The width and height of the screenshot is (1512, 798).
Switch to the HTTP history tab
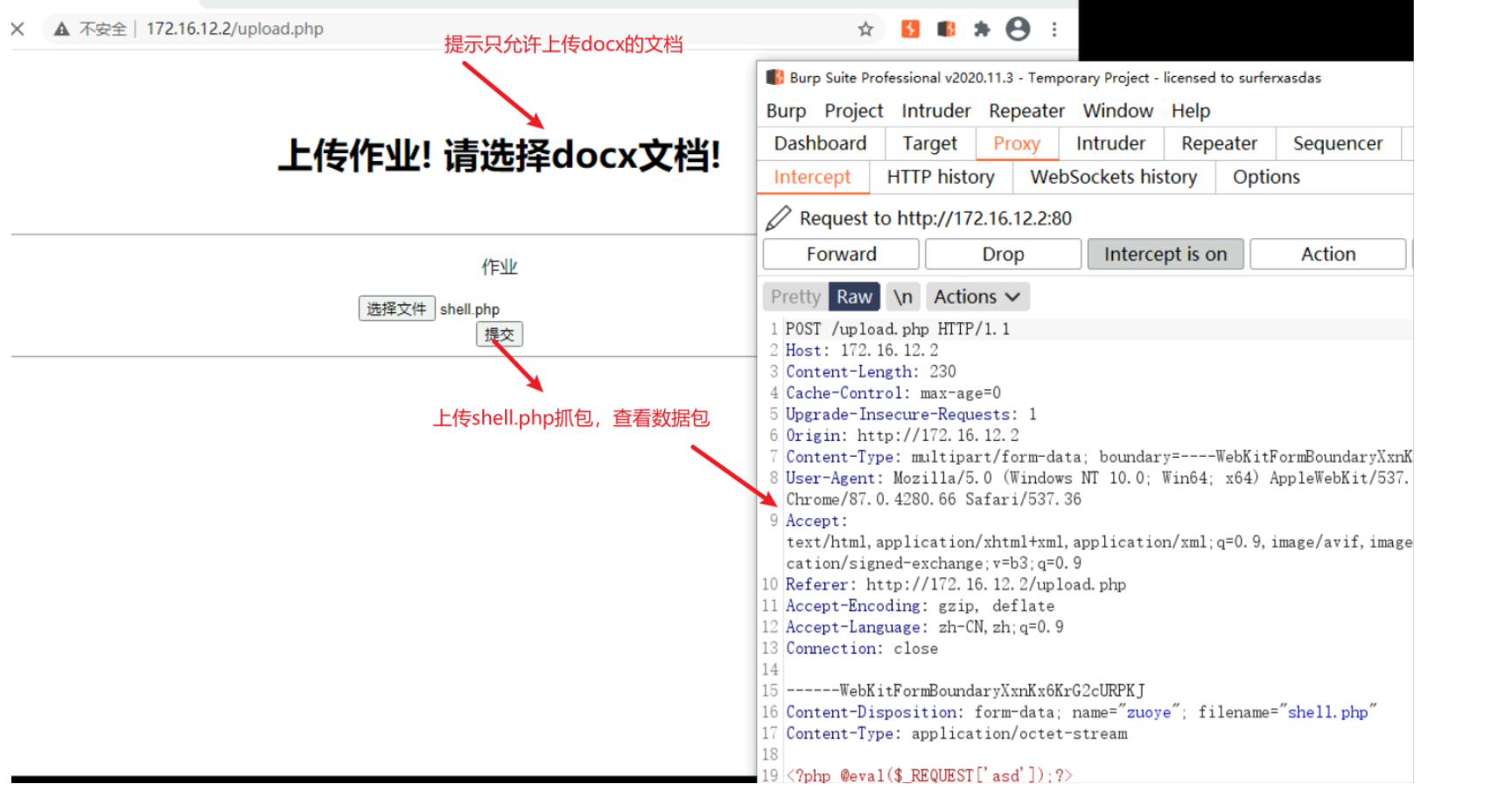940,177
